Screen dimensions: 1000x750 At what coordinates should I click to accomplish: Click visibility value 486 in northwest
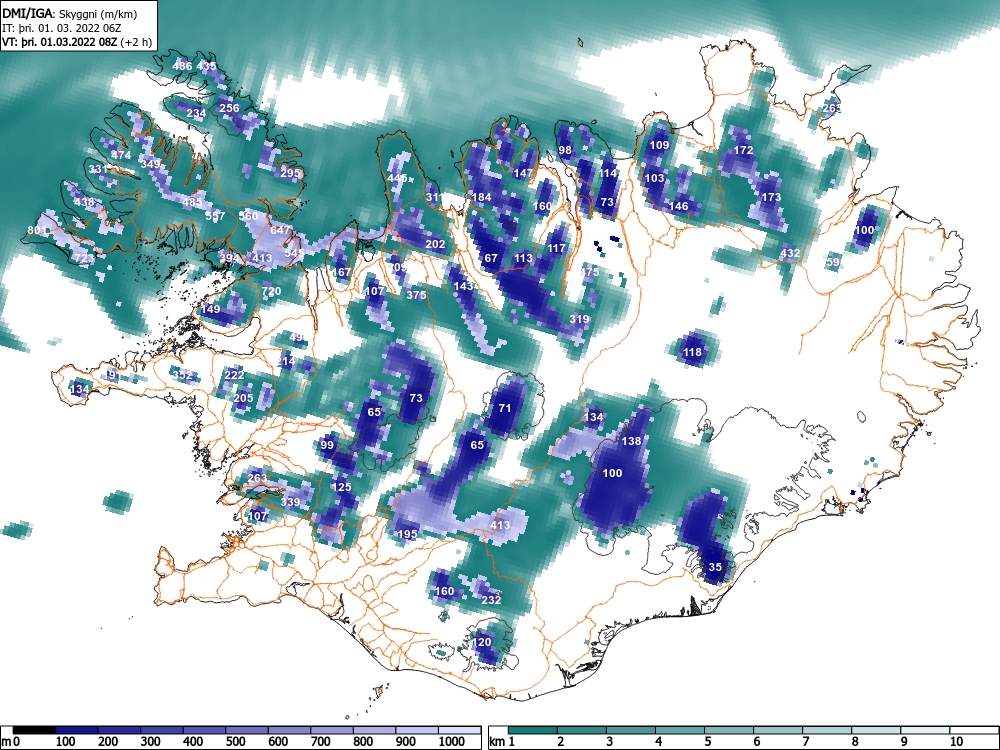point(182,66)
